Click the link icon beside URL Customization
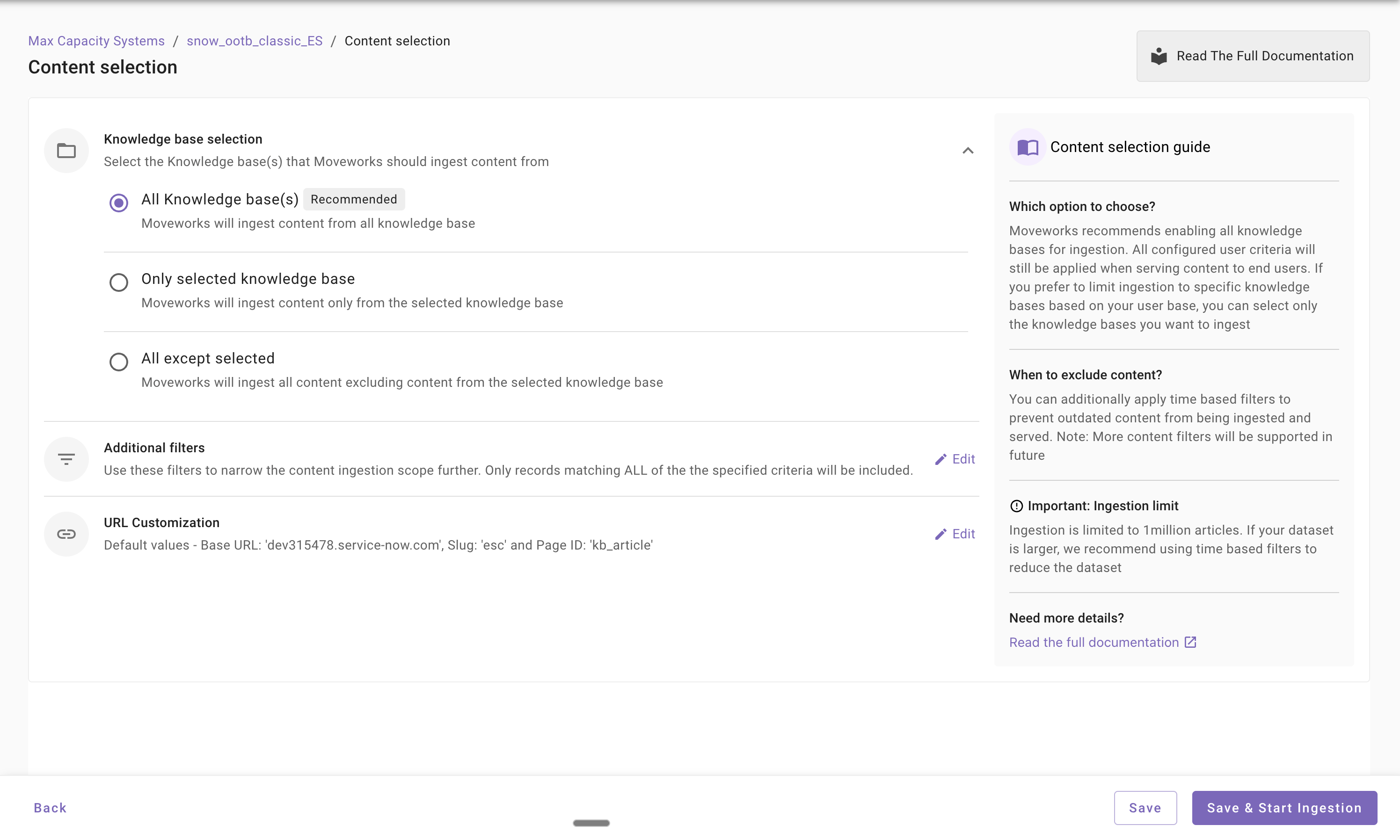1400x840 pixels. [x=66, y=534]
